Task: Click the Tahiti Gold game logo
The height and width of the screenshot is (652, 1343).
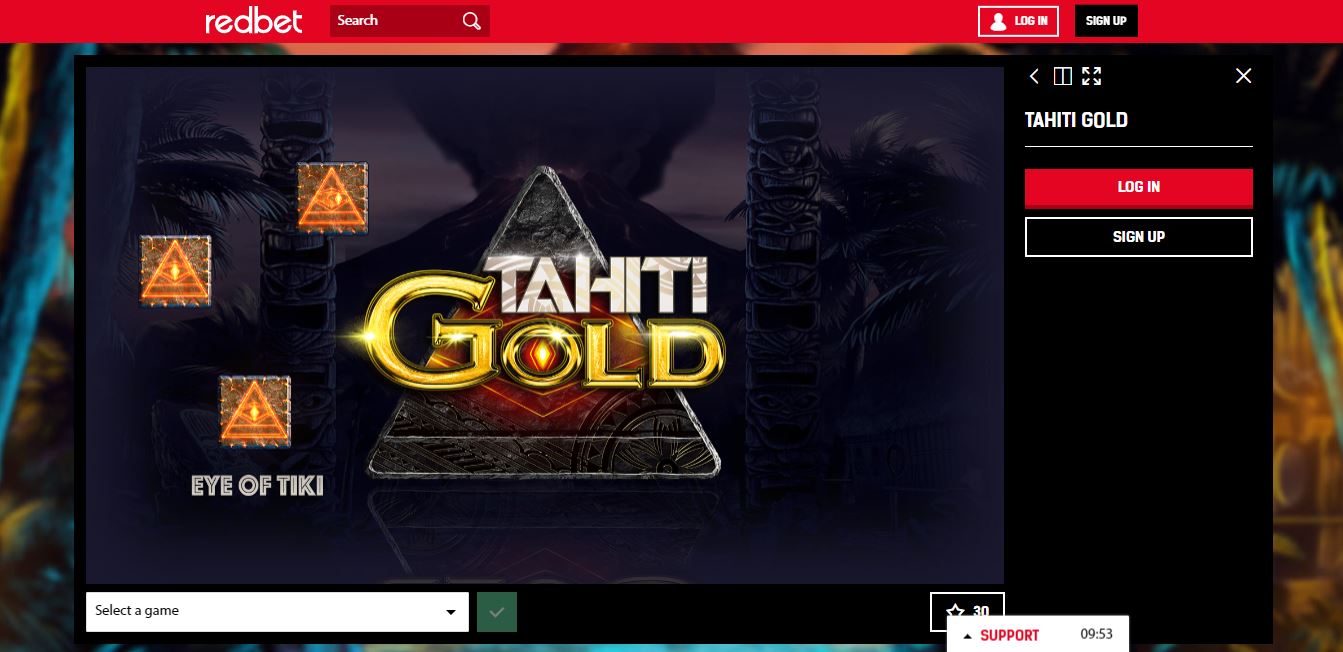Action: click(x=544, y=323)
